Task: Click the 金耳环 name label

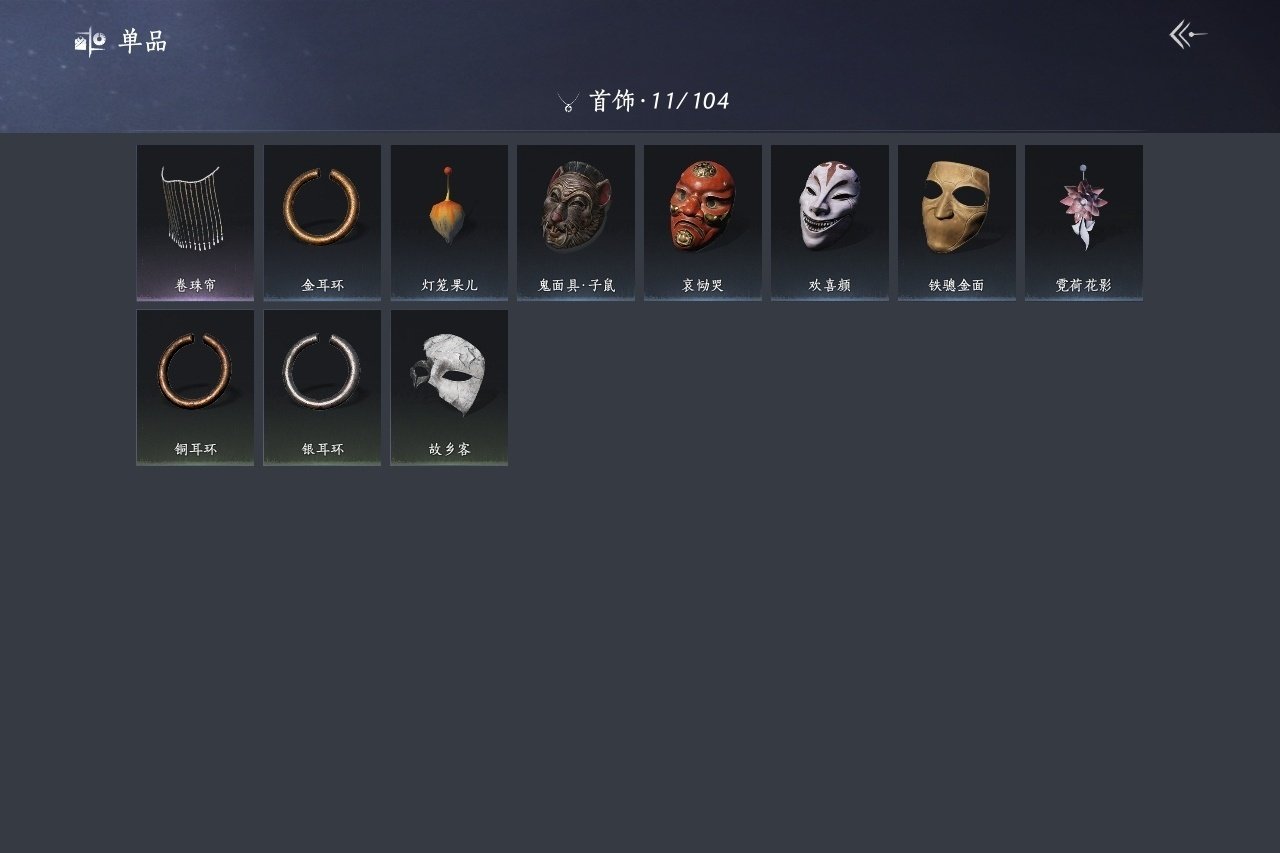Action: point(322,285)
